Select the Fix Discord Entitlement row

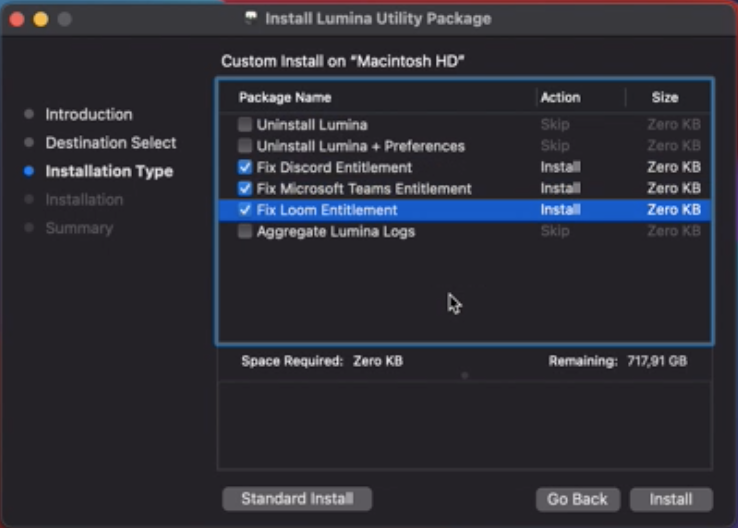click(x=465, y=167)
